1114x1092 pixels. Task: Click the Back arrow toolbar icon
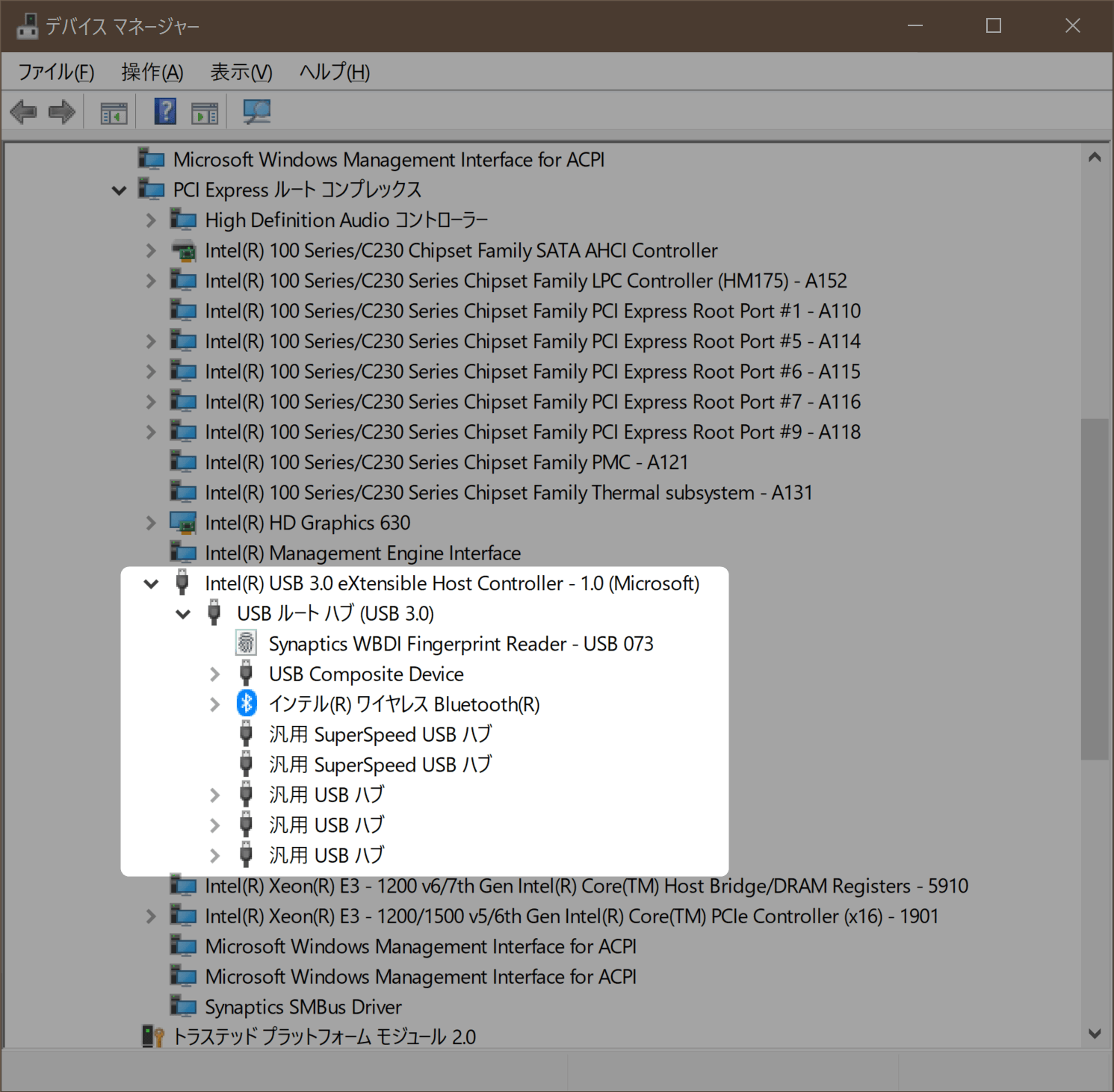pyautogui.click(x=23, y=113)
